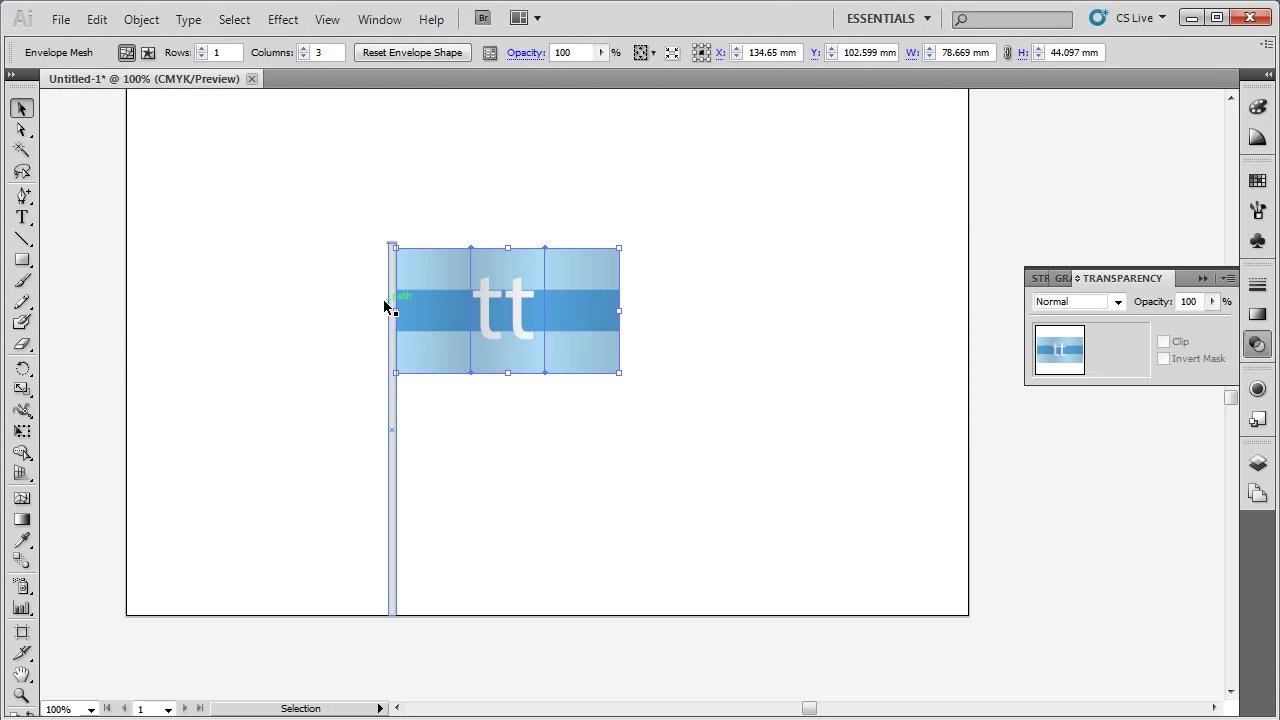The height and width of the screenshot is (720, 1280).
Task: Expand Opacity slider arrow in control bar
Action: 601,53
